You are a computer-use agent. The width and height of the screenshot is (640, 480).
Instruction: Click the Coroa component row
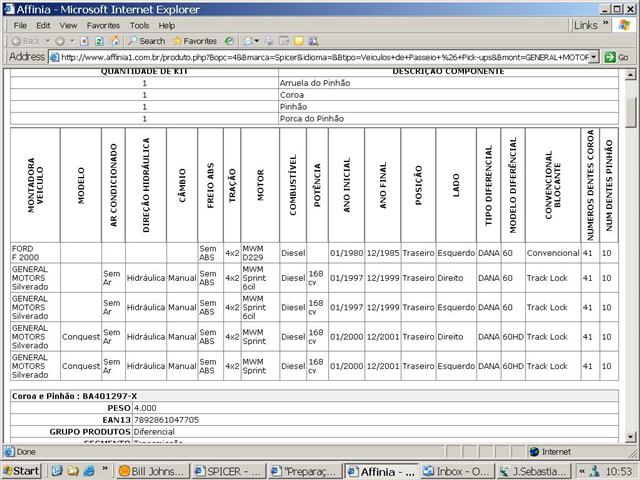[x=314, y=95]
